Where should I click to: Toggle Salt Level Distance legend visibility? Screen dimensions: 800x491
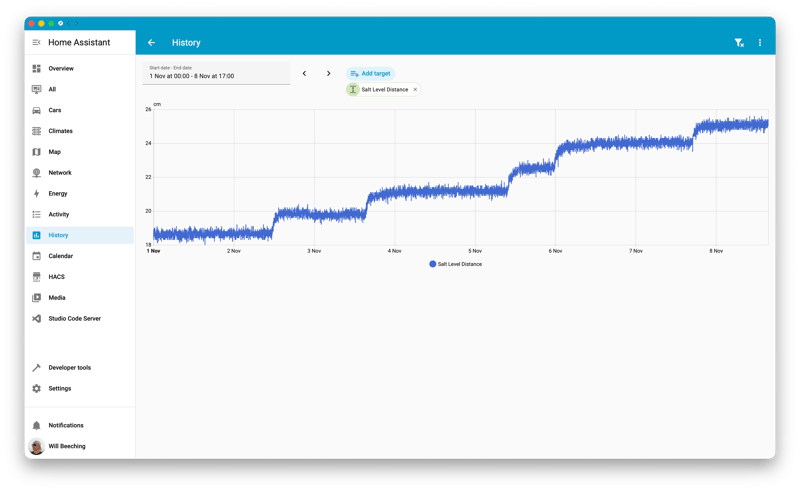tap(455, 264)
